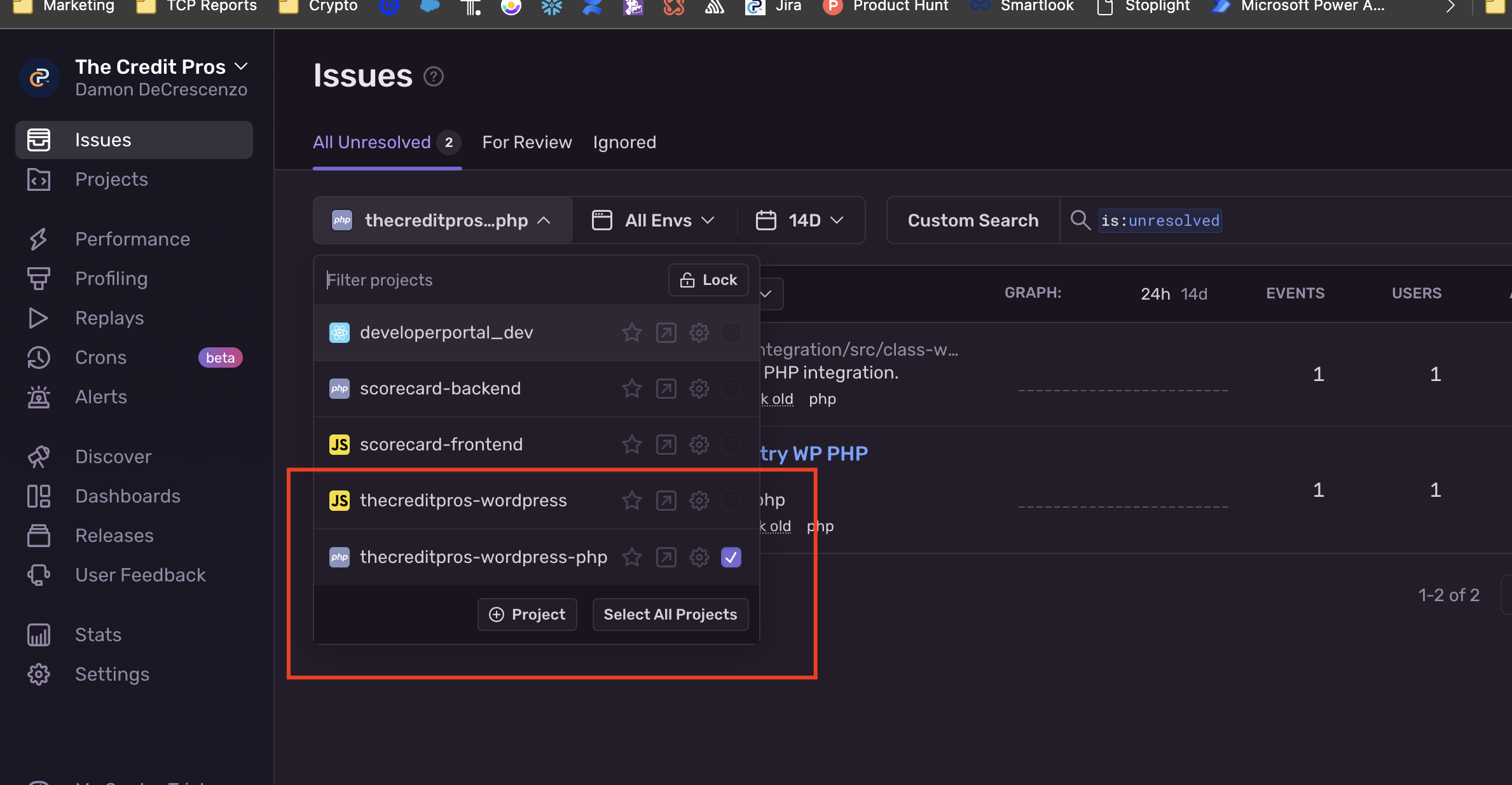The height and width of the screenshot is (785, 1512).
Task: Open the Jira bookmark
Action: 773,6
